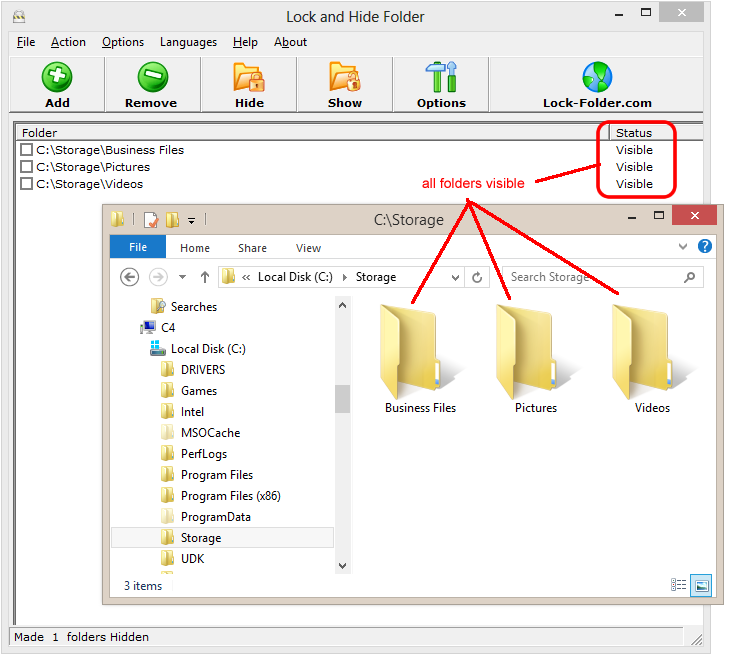This screenshot has height=666, width=737.
Task: Switch to the Explorer Share tab
Action: 252,248
